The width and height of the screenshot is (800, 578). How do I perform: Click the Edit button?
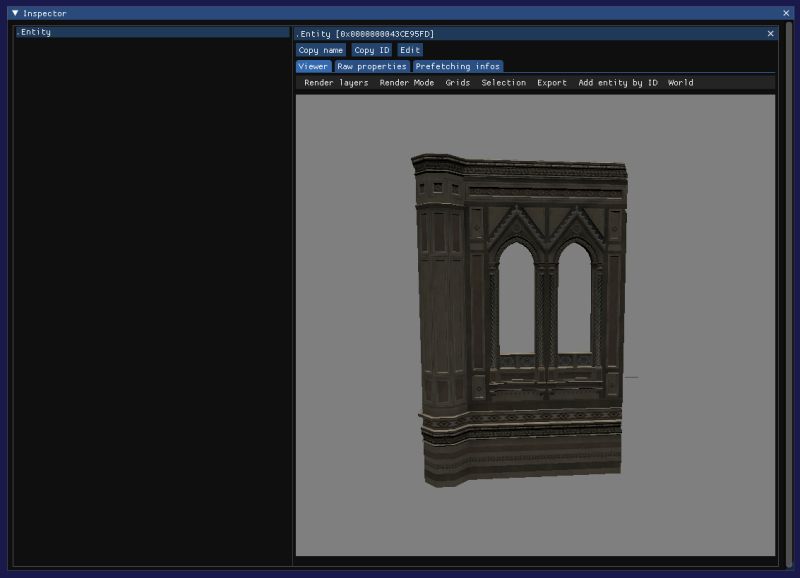click(x=409, y=49)
